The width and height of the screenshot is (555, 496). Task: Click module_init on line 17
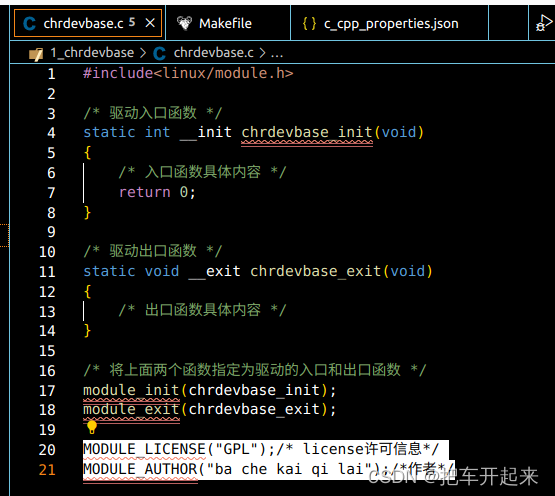tap(131, 390)
